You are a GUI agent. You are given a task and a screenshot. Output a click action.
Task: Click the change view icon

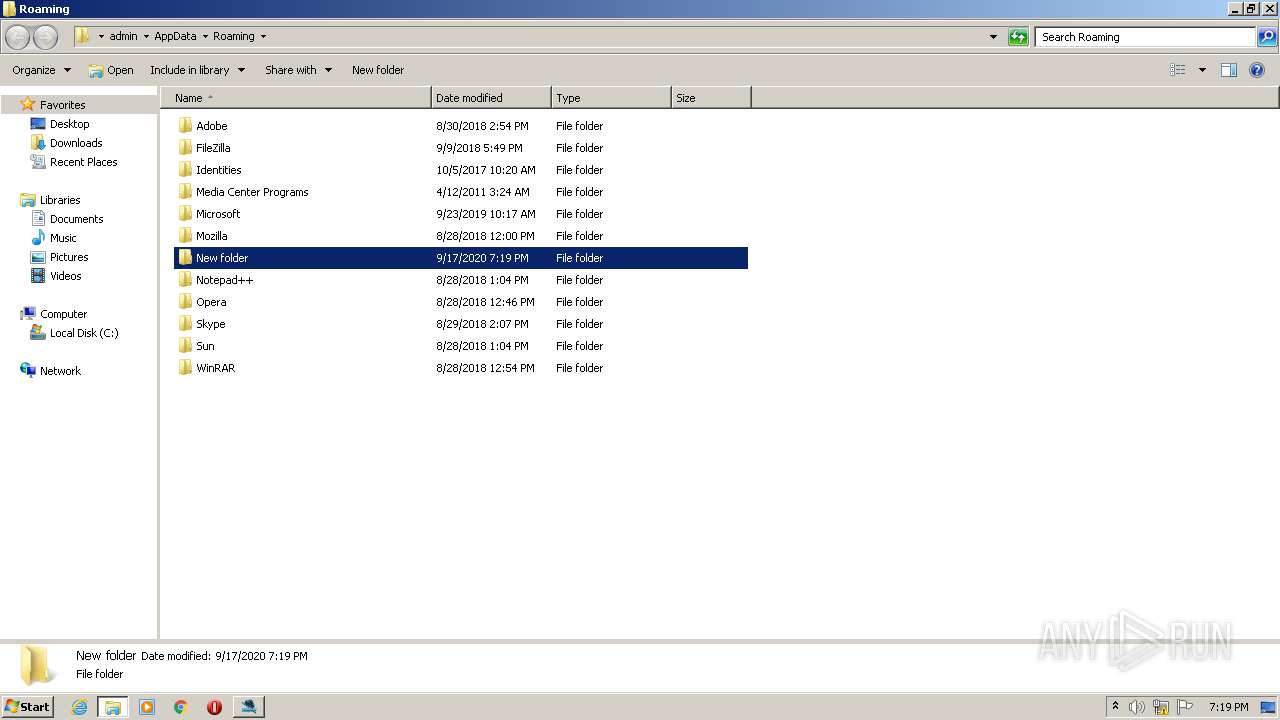click(x=1178, y=70)
